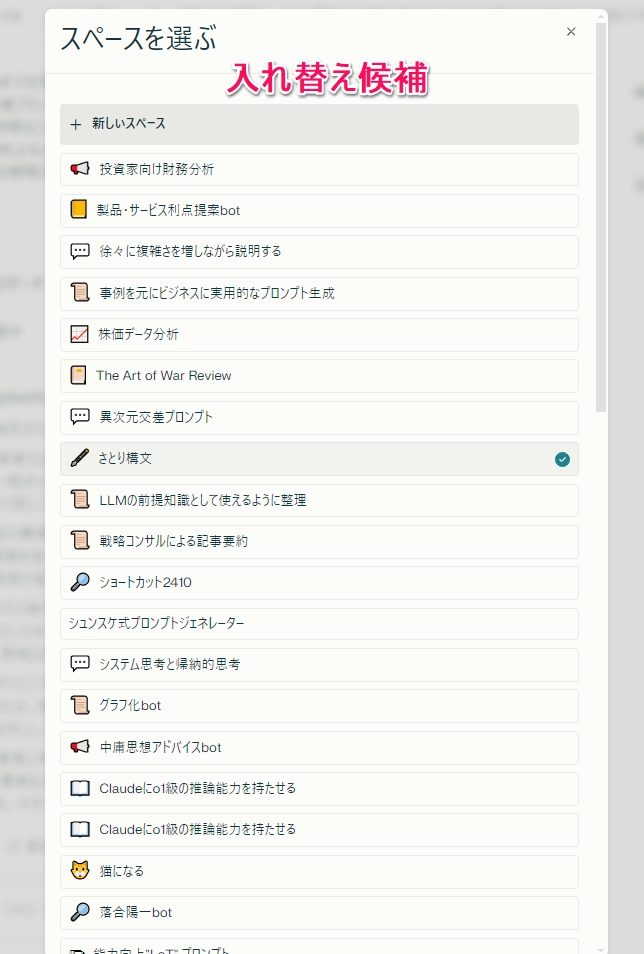Image resolution: width=644 pixels, height=954 pixels.
Task: Click the checkmark on the さとり構文 row
Action: pyautogui.click(x=562, y=459)
